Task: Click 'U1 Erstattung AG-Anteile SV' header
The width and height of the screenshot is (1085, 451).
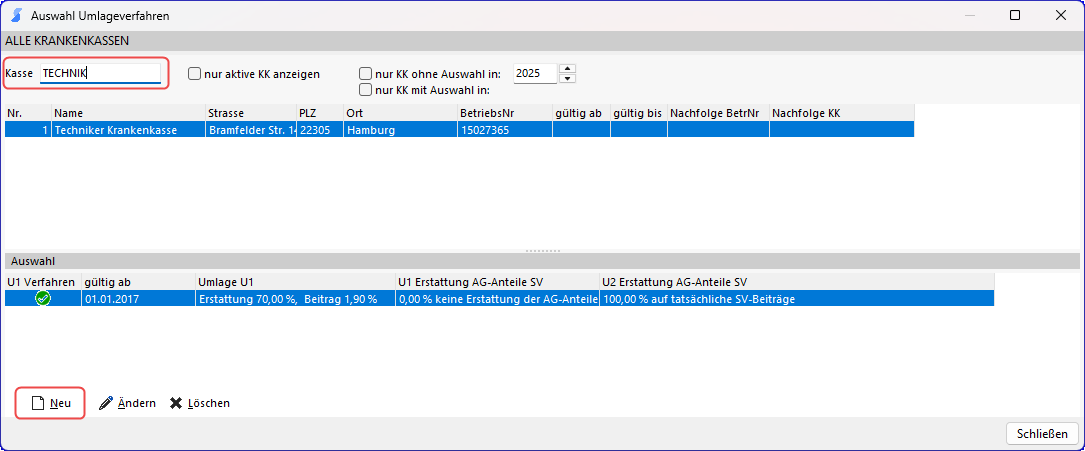Action: tap(498, 282)
